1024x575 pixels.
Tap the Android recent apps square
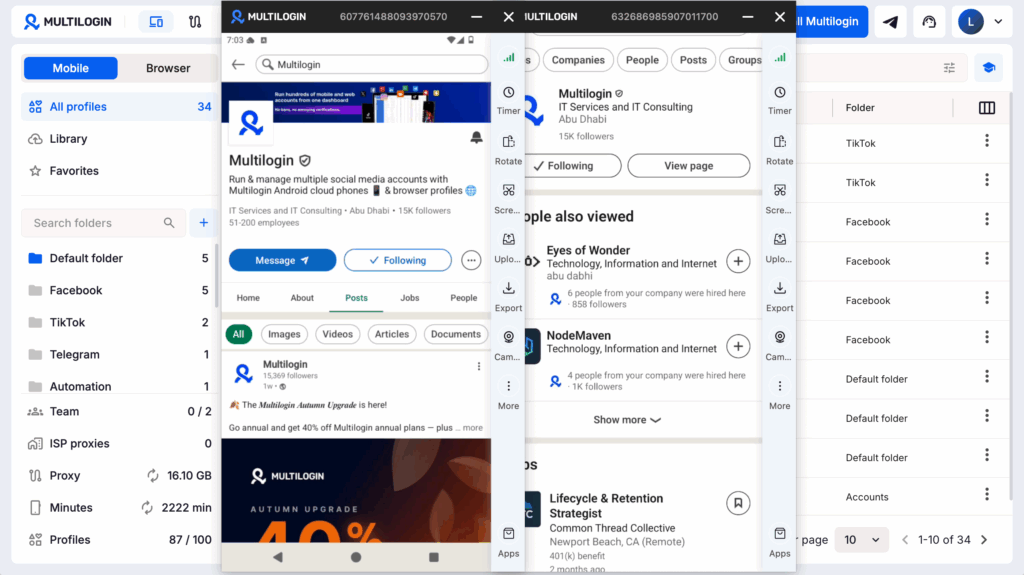(434, 557)
